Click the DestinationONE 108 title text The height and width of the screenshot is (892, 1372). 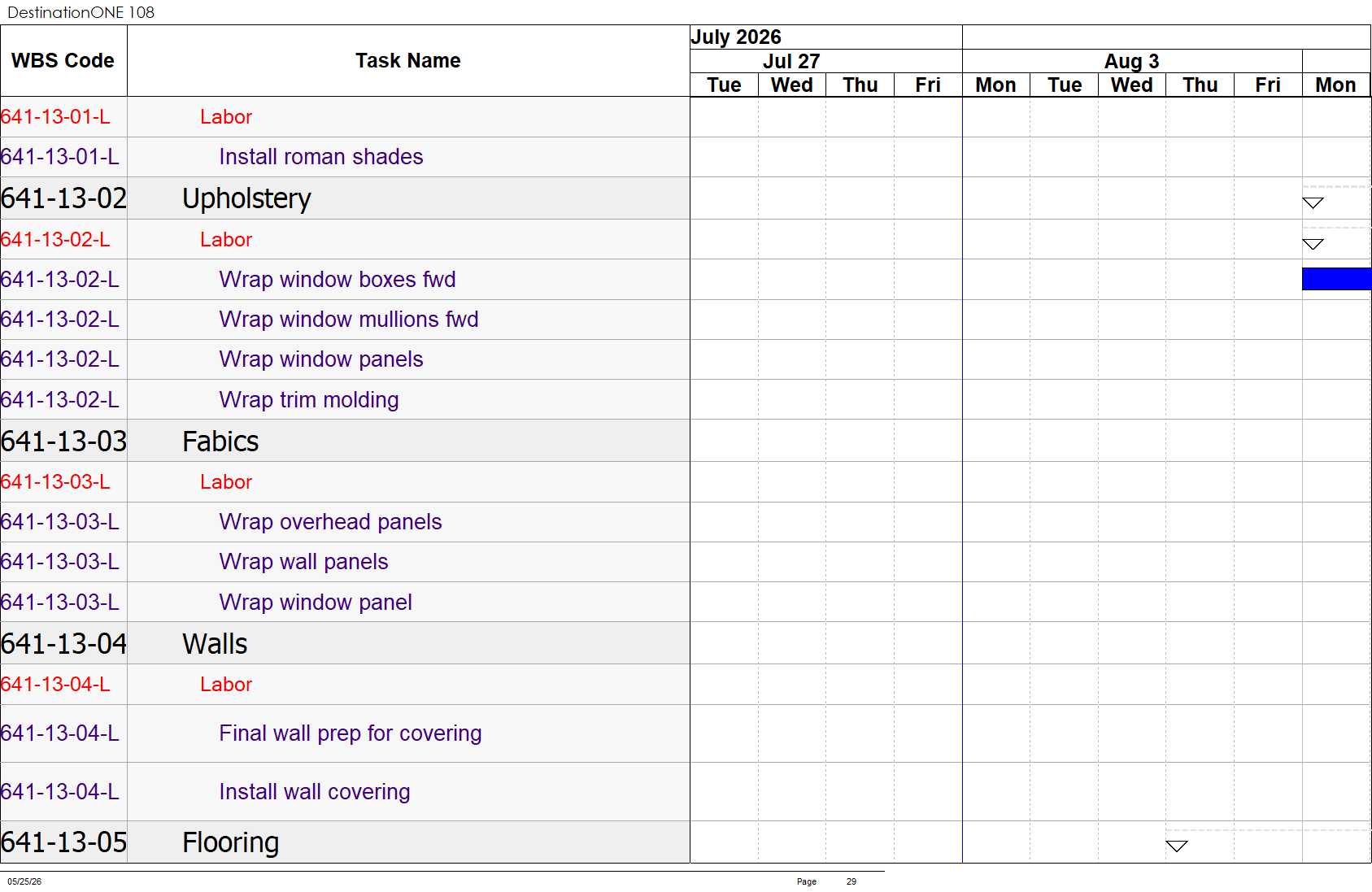81,12
